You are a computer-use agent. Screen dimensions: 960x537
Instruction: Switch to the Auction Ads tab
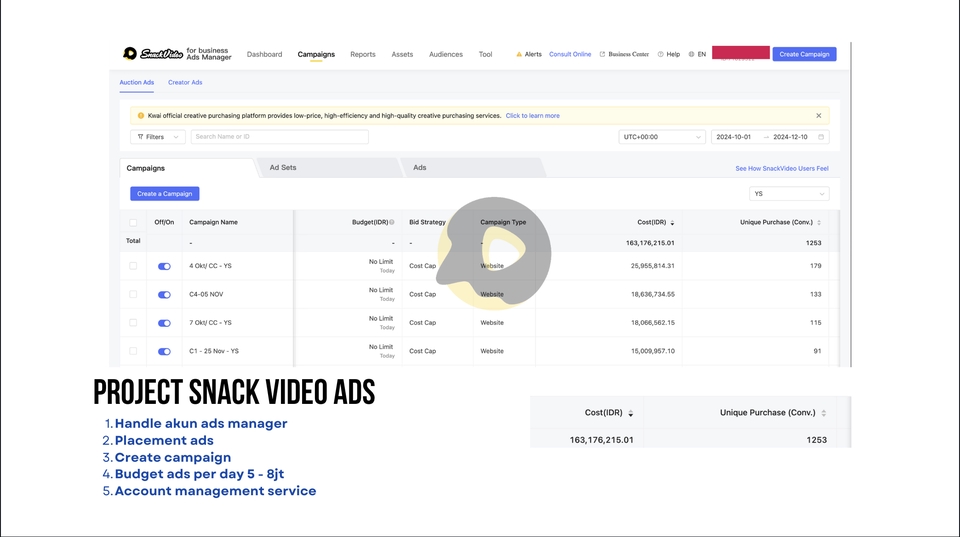click(x=137, y=83)
